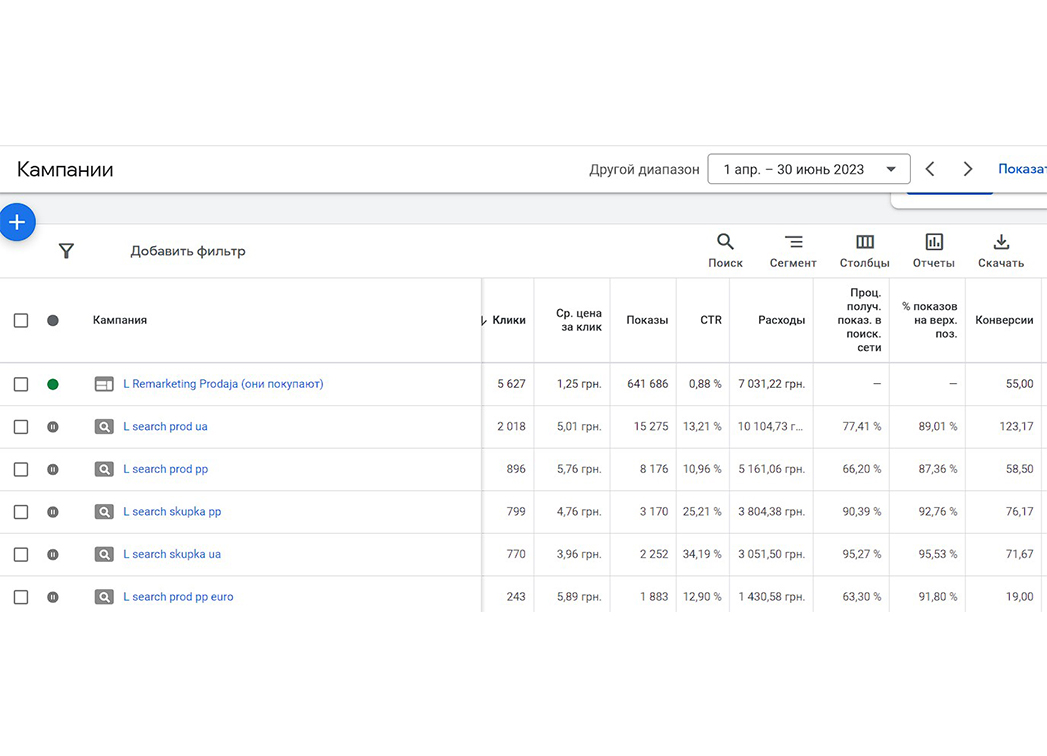The width and height of the screenshot is (1047, 756).
Task: Sort by the Кампания column header
Action: pyautogui.click(x=120, y=321)
